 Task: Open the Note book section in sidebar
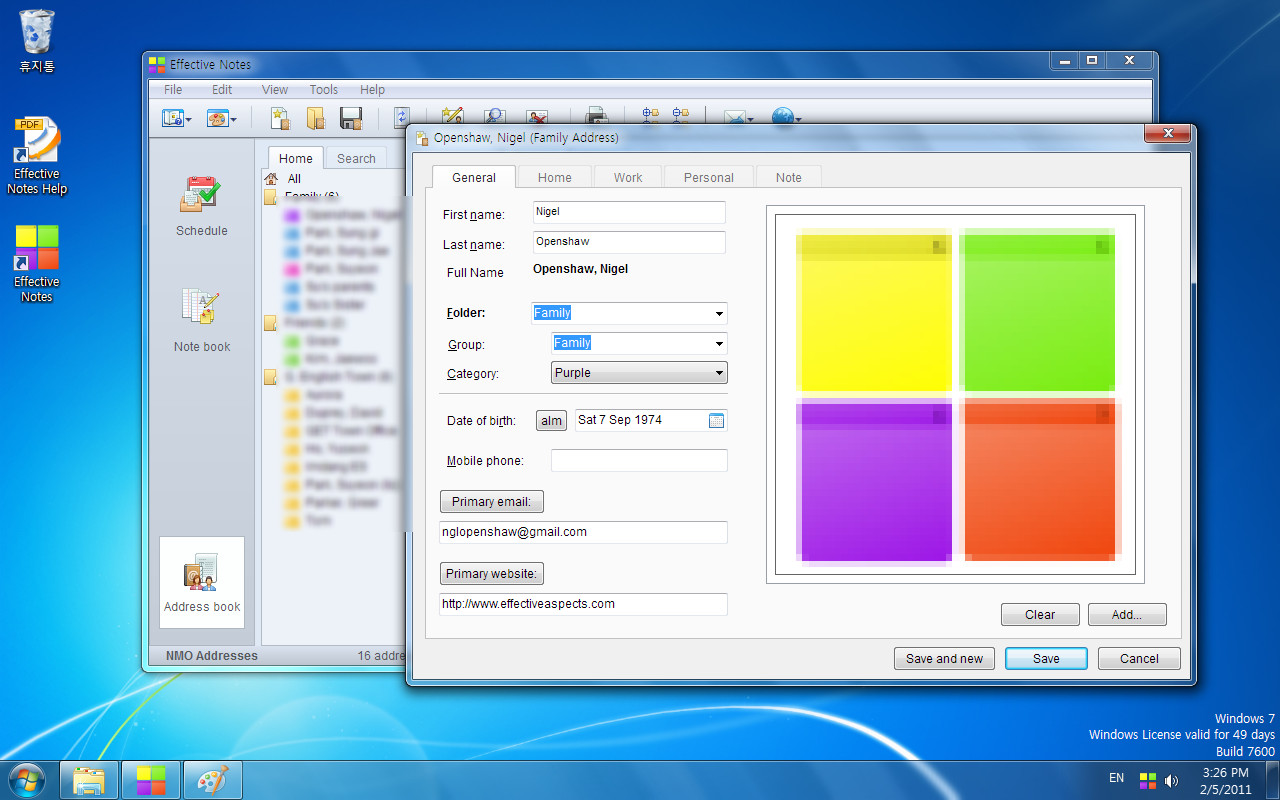point(202,321)
